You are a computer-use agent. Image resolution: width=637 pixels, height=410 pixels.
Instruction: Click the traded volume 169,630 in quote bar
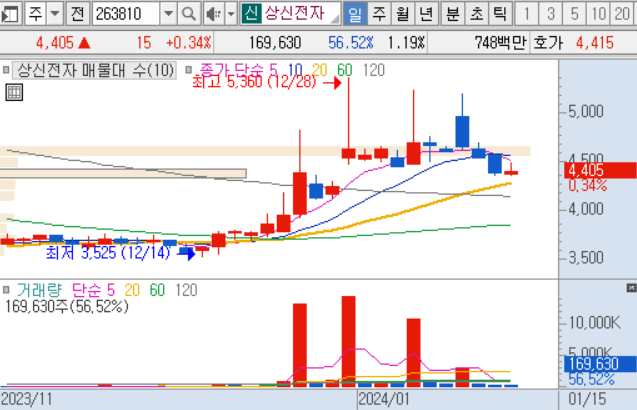tap(275, 42)
